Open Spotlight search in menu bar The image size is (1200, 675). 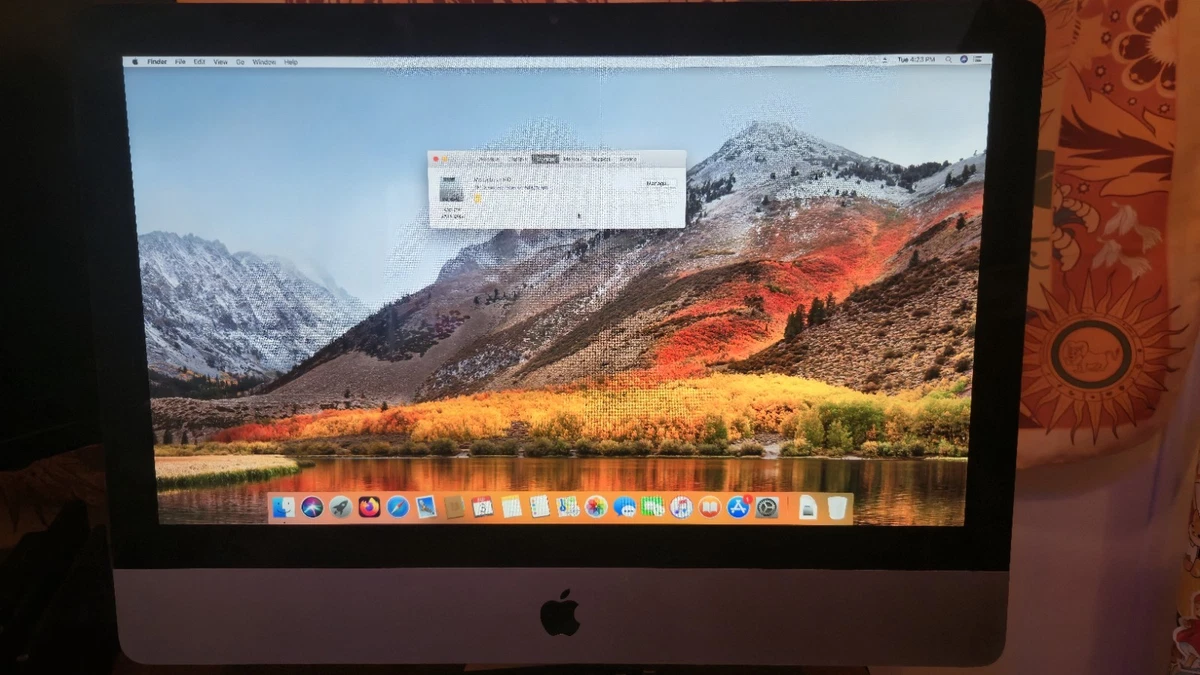pyautogui.click(x=948, y=60)
